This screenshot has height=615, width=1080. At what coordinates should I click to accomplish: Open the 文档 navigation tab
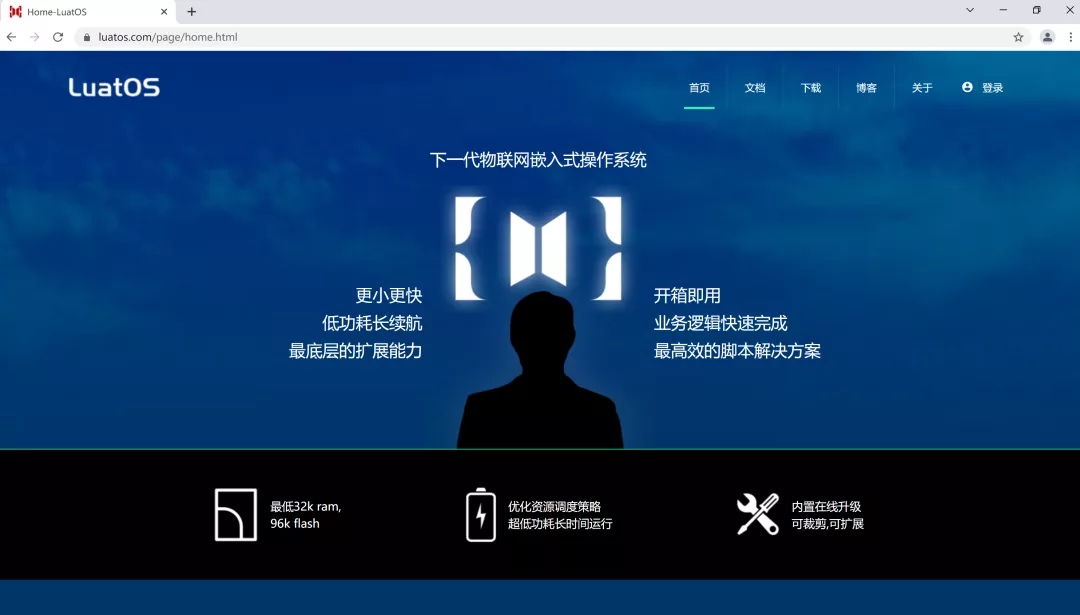click(755, 87)
